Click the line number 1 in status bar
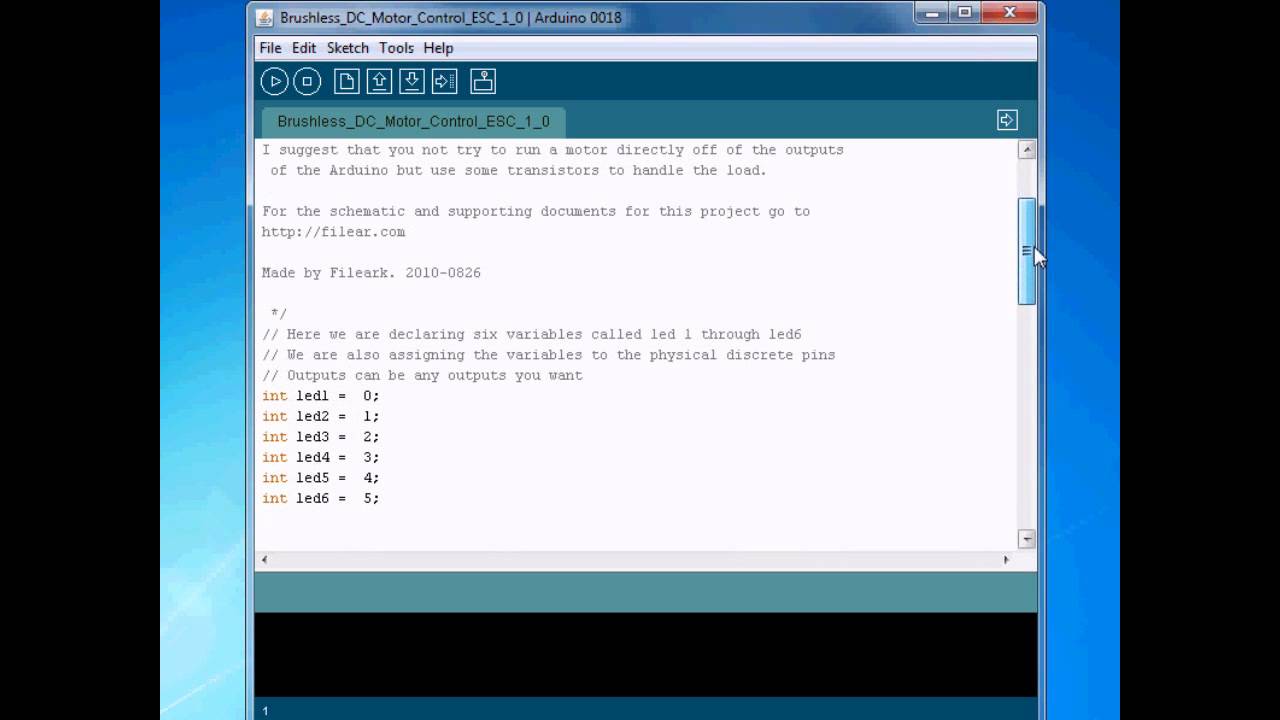The width and height of the screenshot is (1280, 720). [x=265, y=711]
